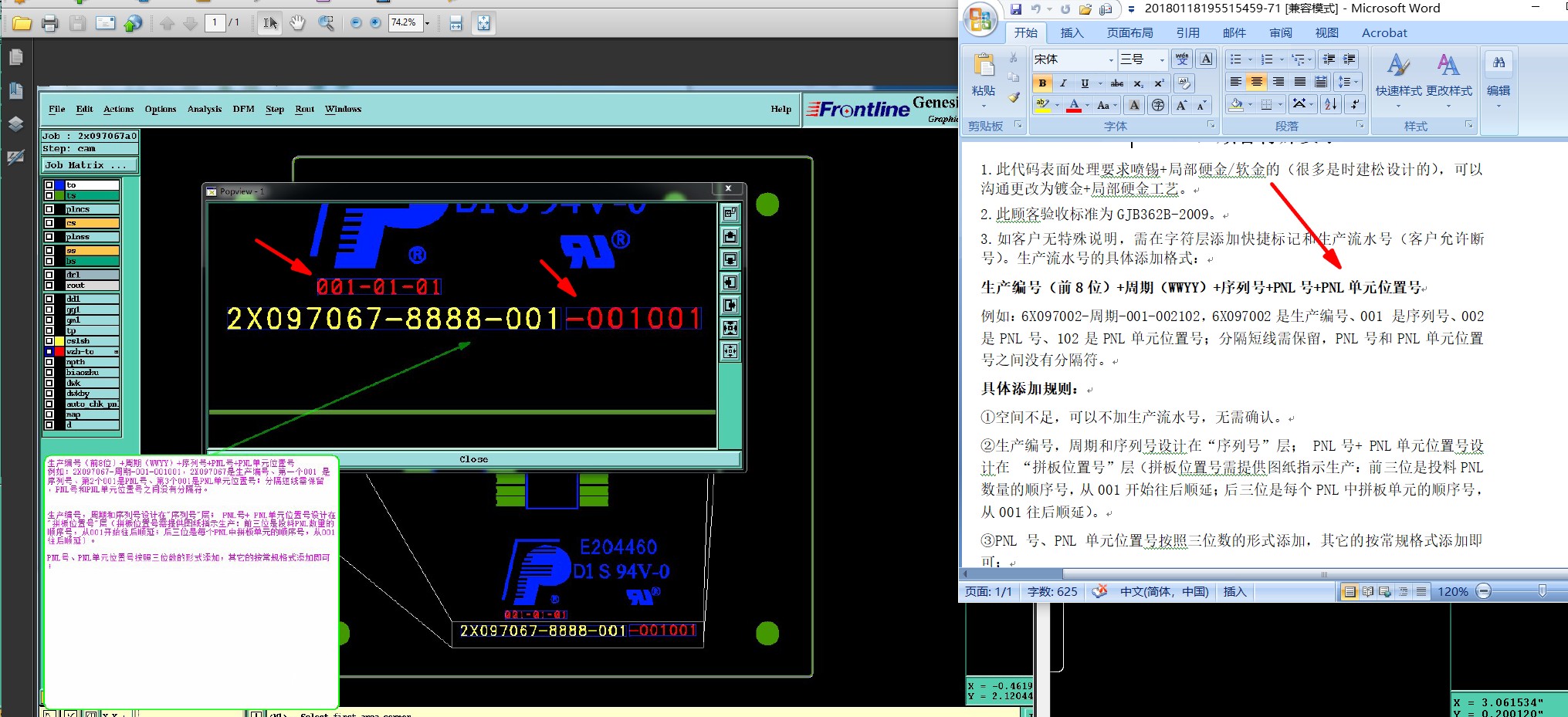The image size is (1568, 717).
Task: Click the clear formatting eraser icon in Word
Action: tap(1184, 83)
